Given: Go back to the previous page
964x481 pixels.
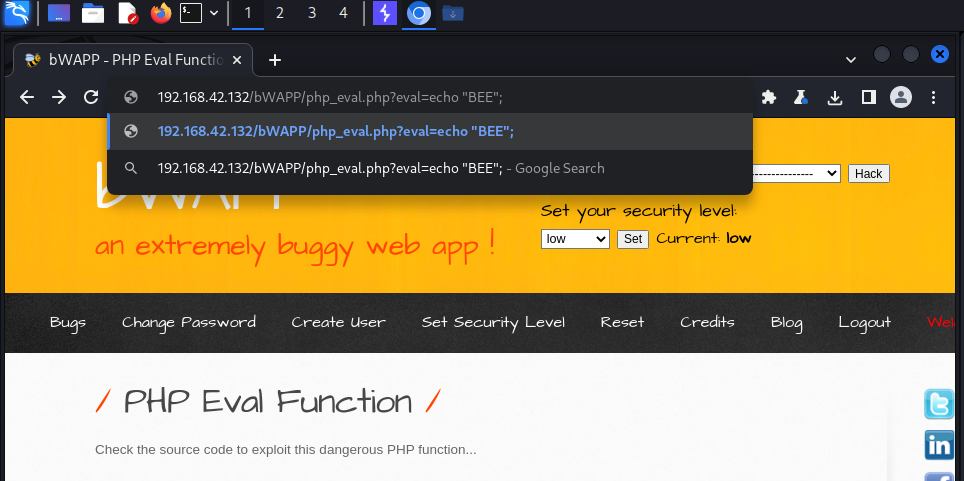Looking at the screenshot, I should 27,97.
